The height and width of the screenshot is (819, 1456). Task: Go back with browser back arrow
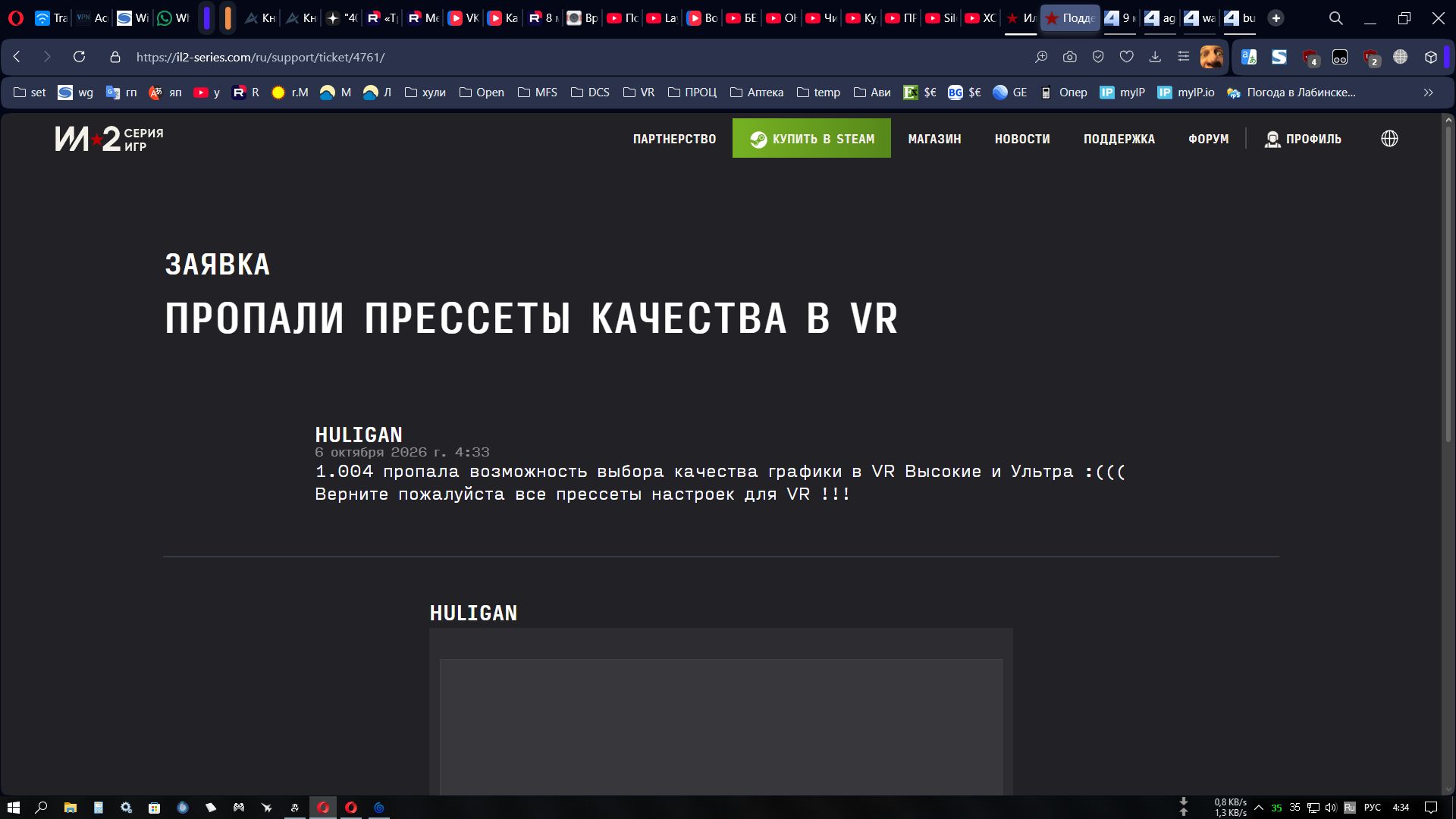pos(17,57)
